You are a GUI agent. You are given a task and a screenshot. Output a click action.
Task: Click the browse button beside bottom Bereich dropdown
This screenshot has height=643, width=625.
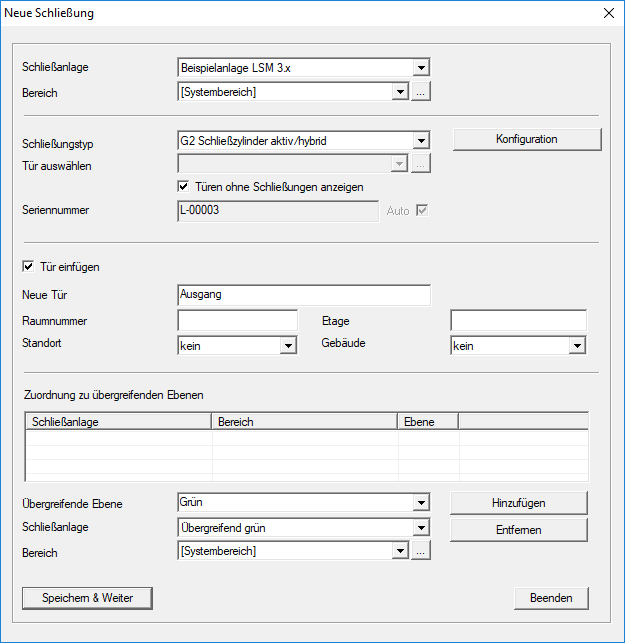click(421, 551)
